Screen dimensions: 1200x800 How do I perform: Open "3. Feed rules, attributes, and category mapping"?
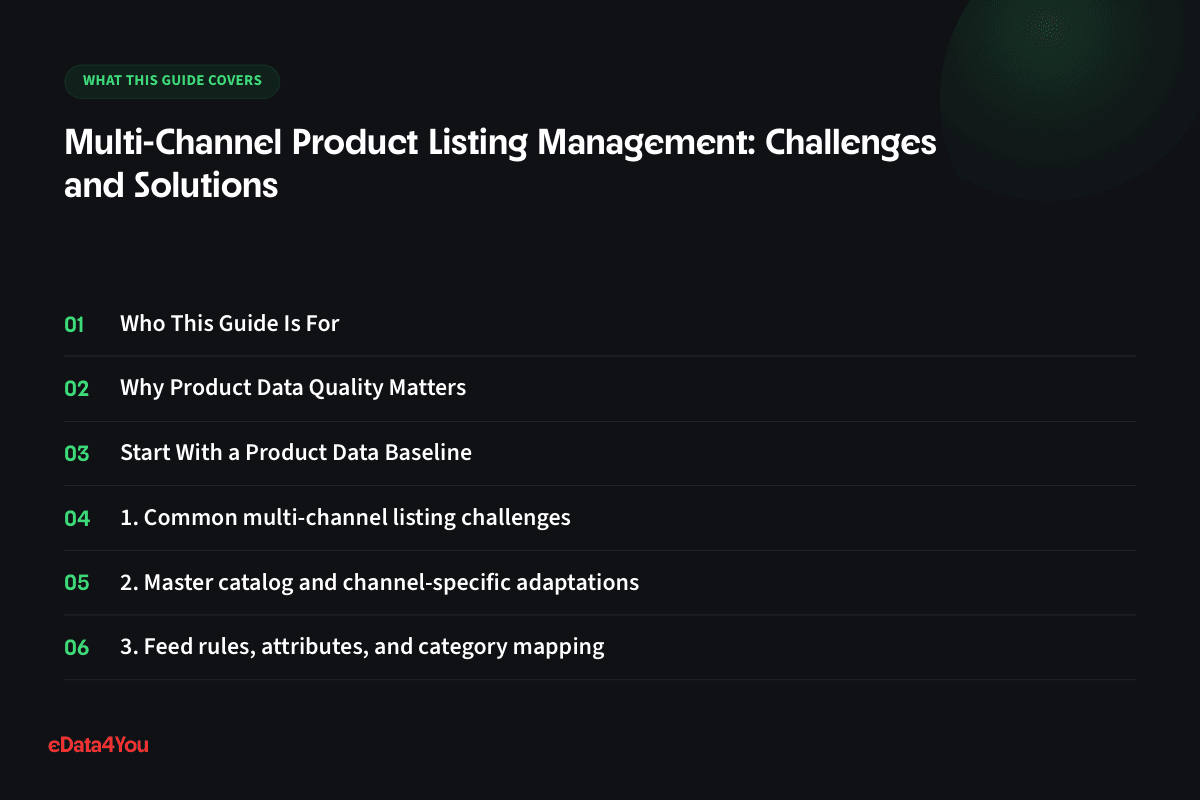pos(362,647)
